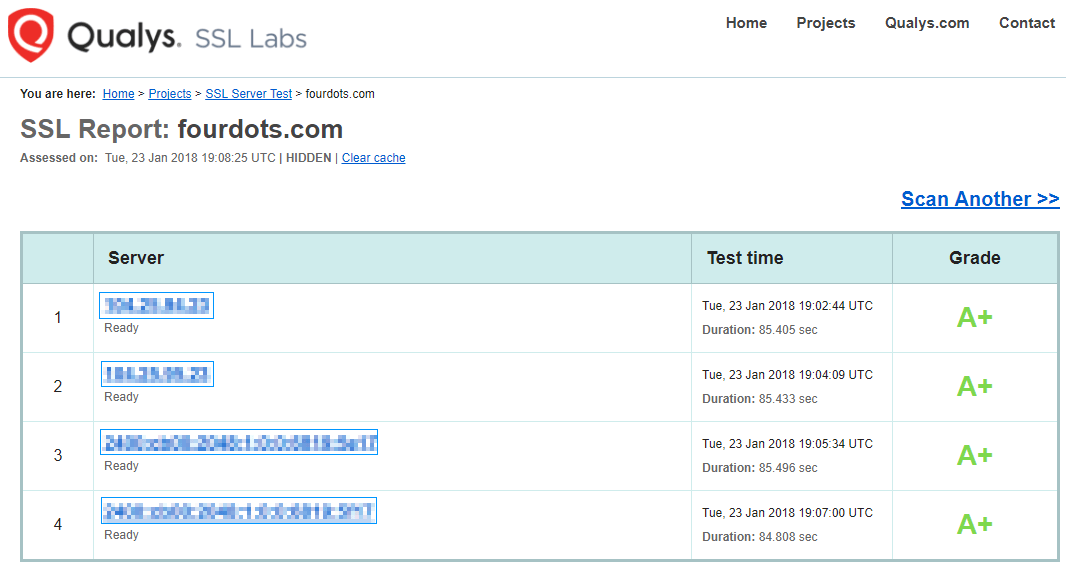Viewport: 1066px width, 567px height.
Task: Click test time 19:07:00 UTC
Action: click(x=787, y=513)
